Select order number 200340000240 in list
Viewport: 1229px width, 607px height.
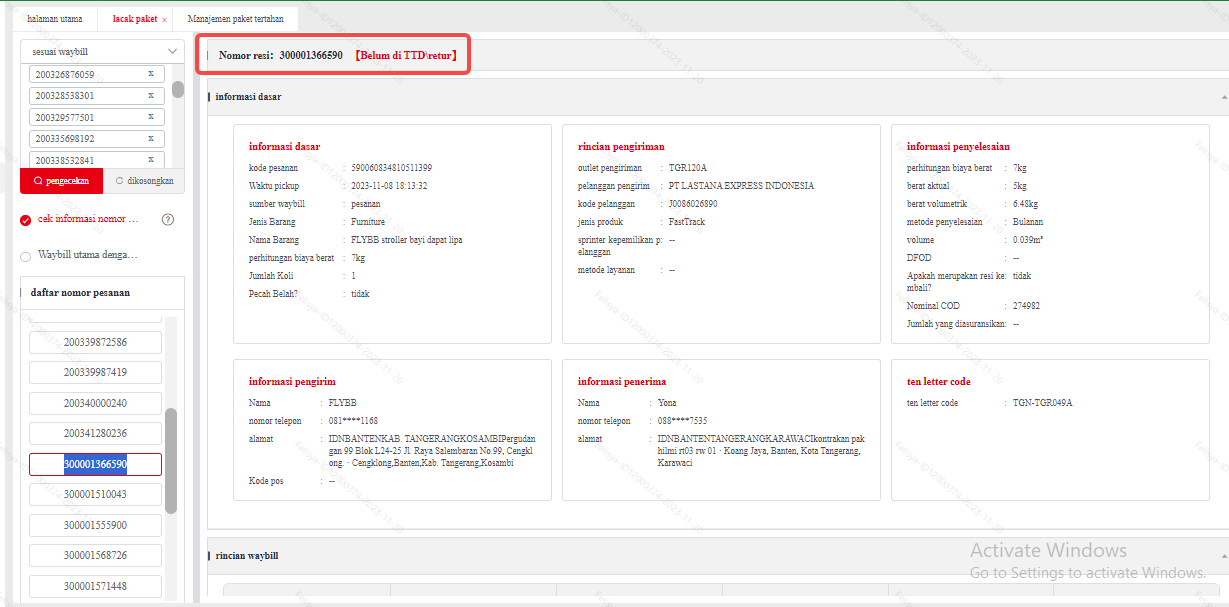[95, 403]
